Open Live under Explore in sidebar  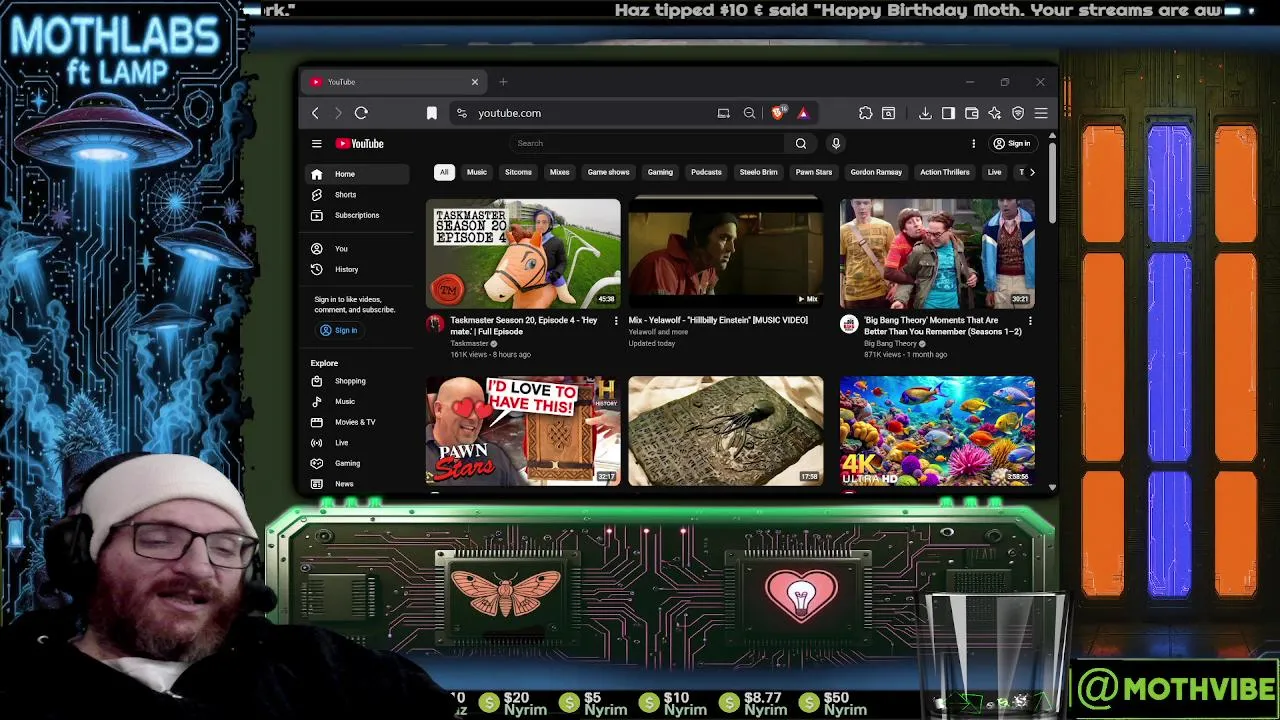pyautogui.click(x=358, y=442)
